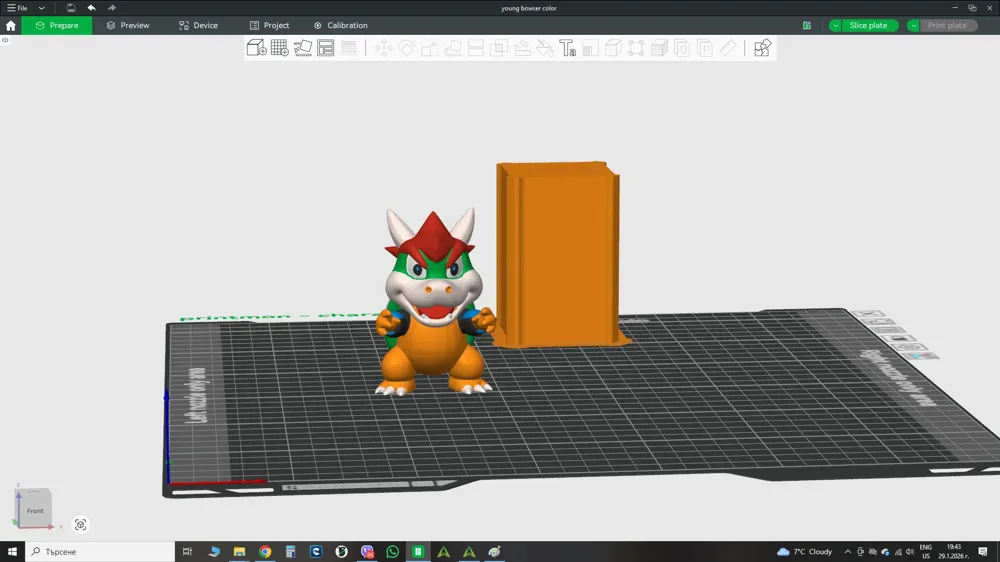The image size is (1000, 562).
Task: Open the File menu
Action: click(x=17, y=8)
